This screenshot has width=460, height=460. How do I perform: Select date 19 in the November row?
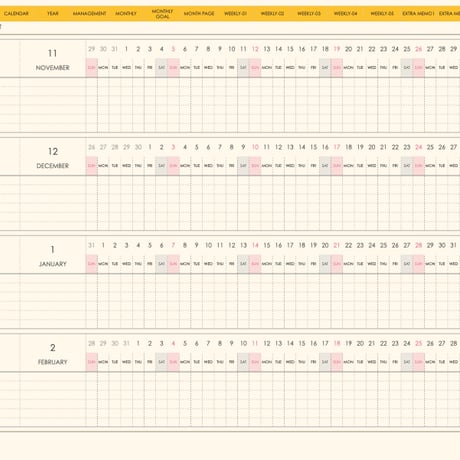[x=337, y=49]
